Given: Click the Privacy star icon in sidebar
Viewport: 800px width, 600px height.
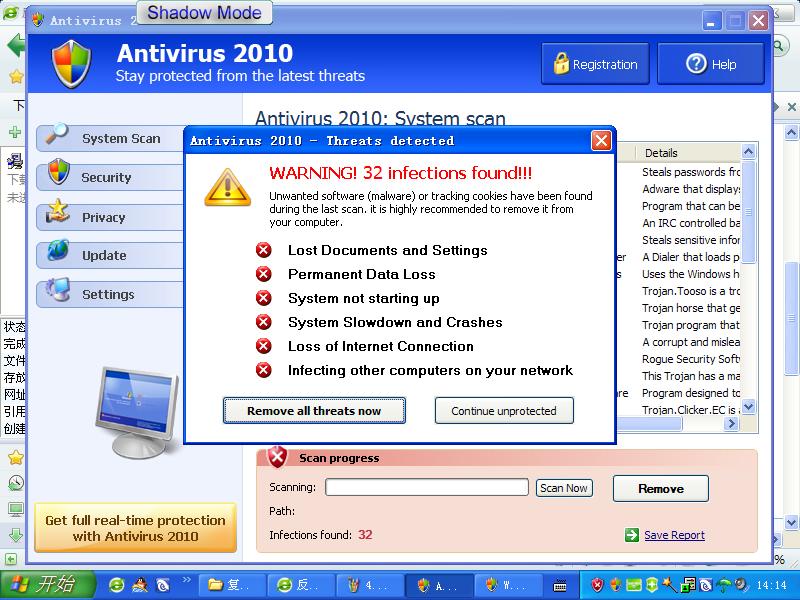Looking at the screenshot, I should click(58, 211).
